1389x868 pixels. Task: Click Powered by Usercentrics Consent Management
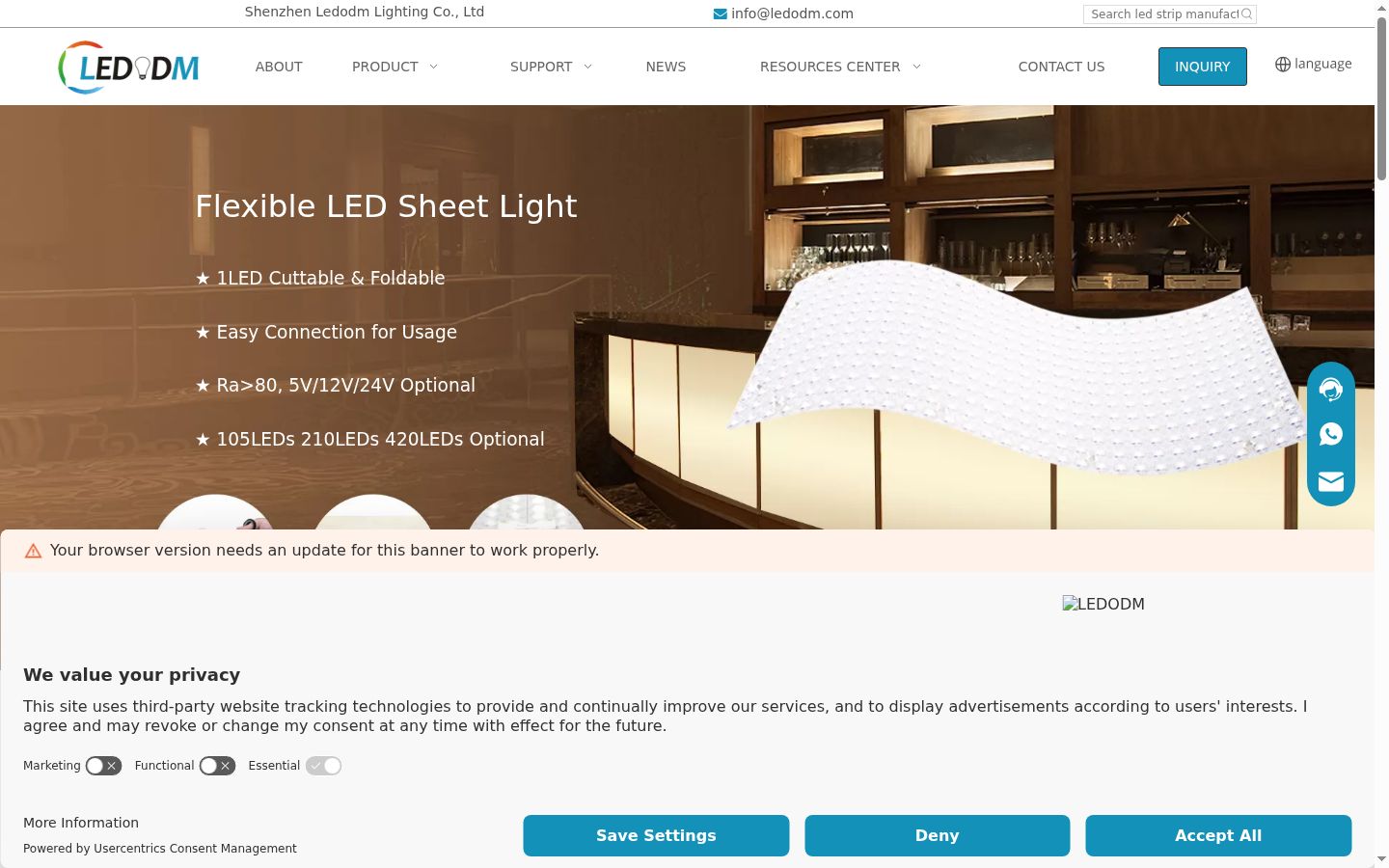[160, 849]
